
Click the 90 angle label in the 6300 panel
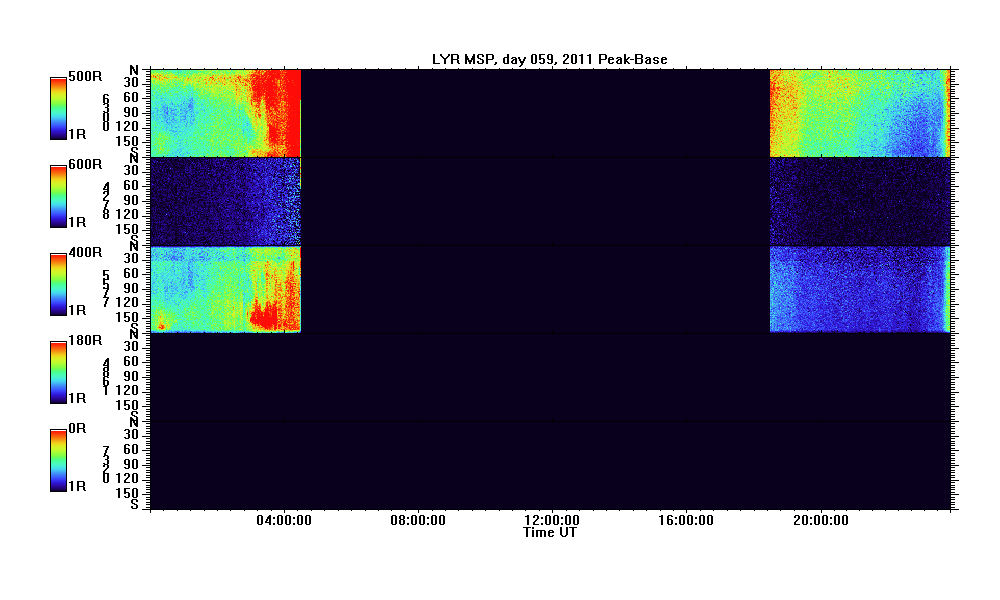click(x=131, y=112)
